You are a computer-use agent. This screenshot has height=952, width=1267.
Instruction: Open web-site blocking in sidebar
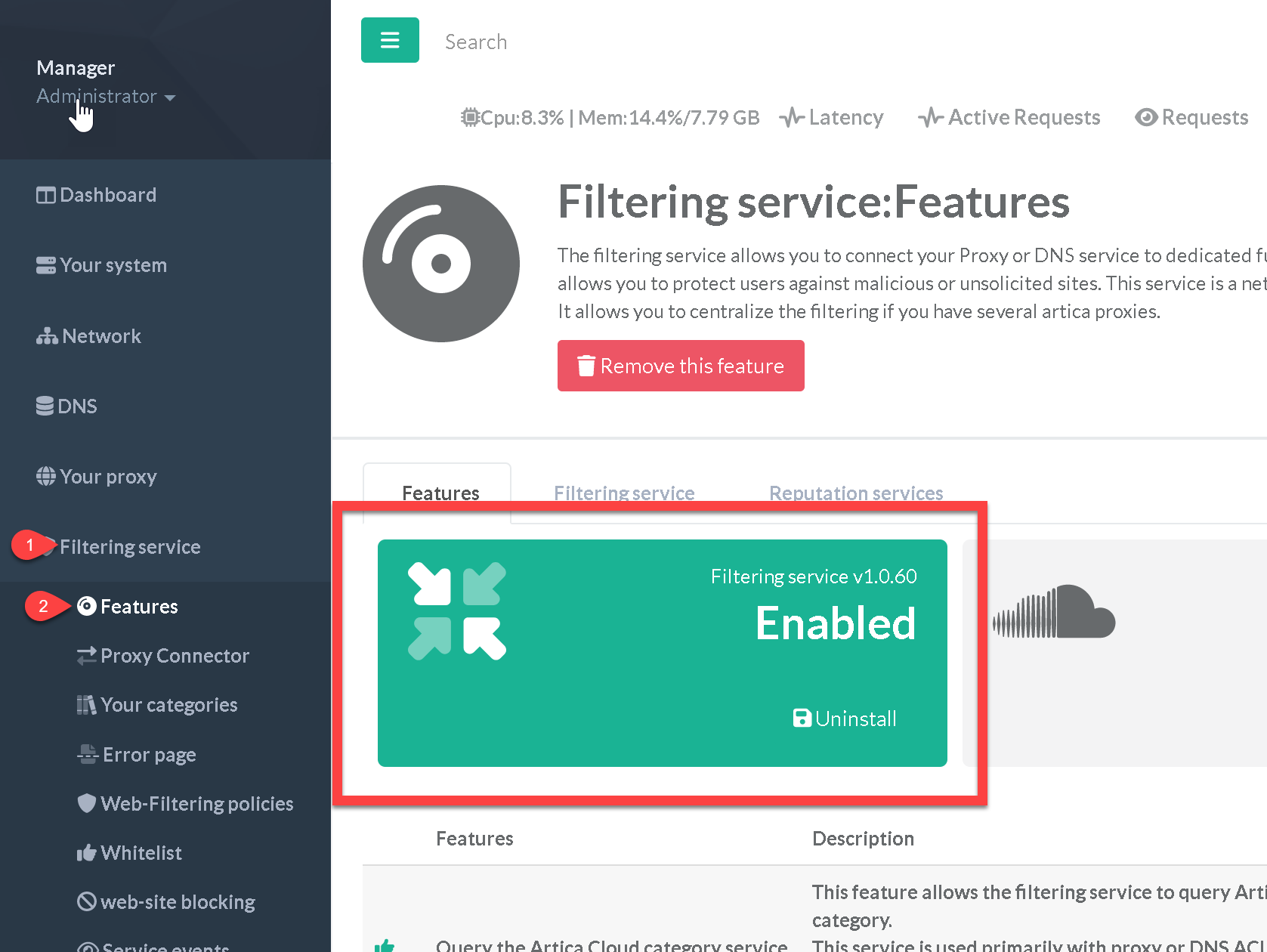[x=177, y=902]
